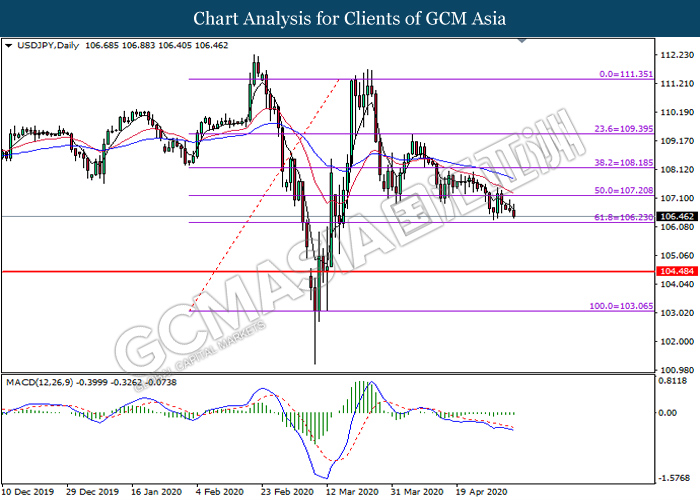The height and width of the screenshot is (500, 700).
Task: Click the OHLC values 106.685 106.883 106.405 106.462
Action: click(156, 46)
